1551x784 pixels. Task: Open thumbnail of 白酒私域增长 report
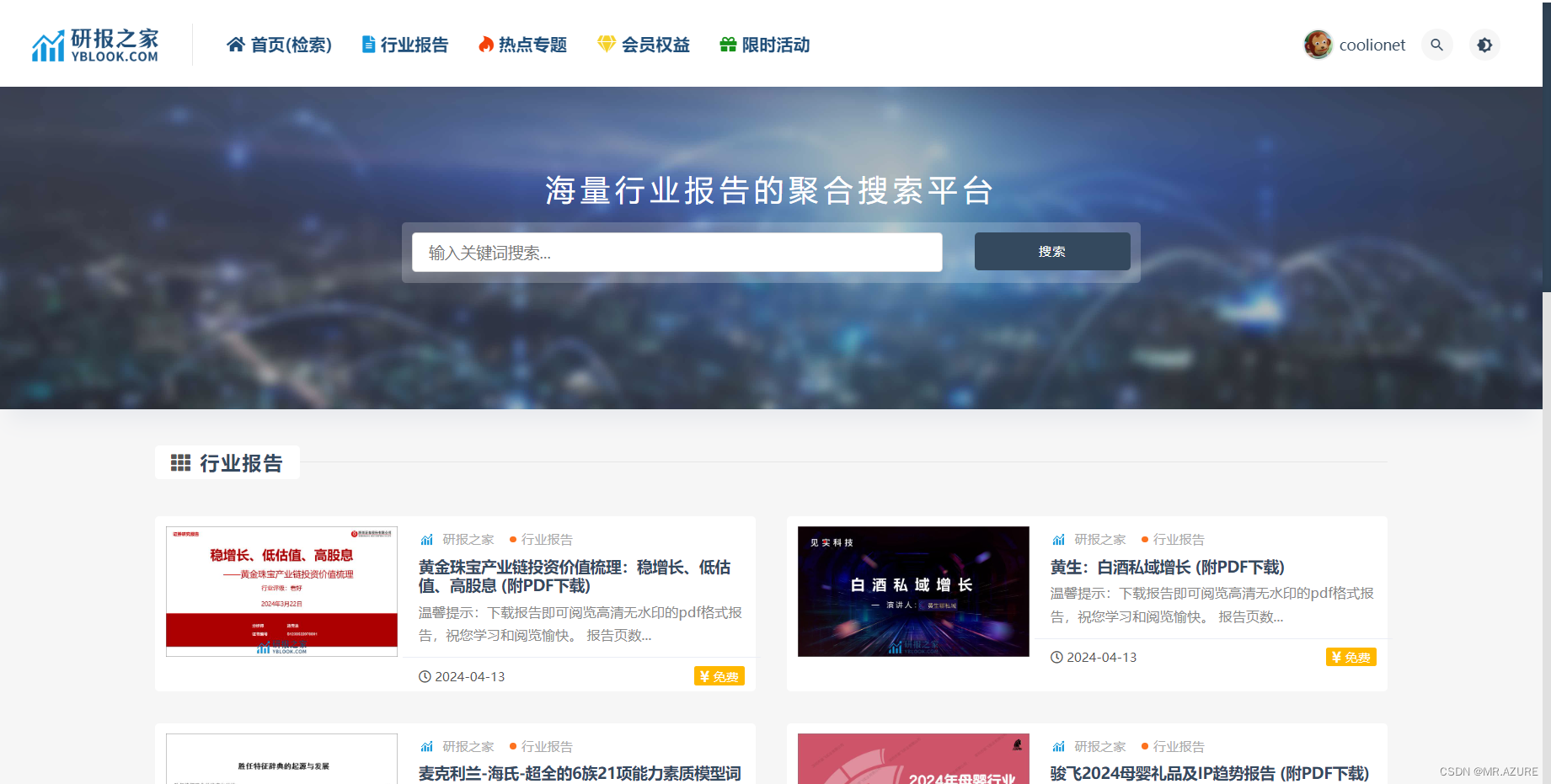pyautogui.click(x=913, y=591)
